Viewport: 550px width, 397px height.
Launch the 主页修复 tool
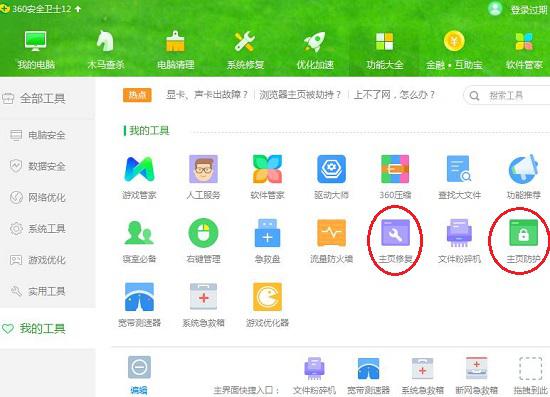[x=395, y=241]
